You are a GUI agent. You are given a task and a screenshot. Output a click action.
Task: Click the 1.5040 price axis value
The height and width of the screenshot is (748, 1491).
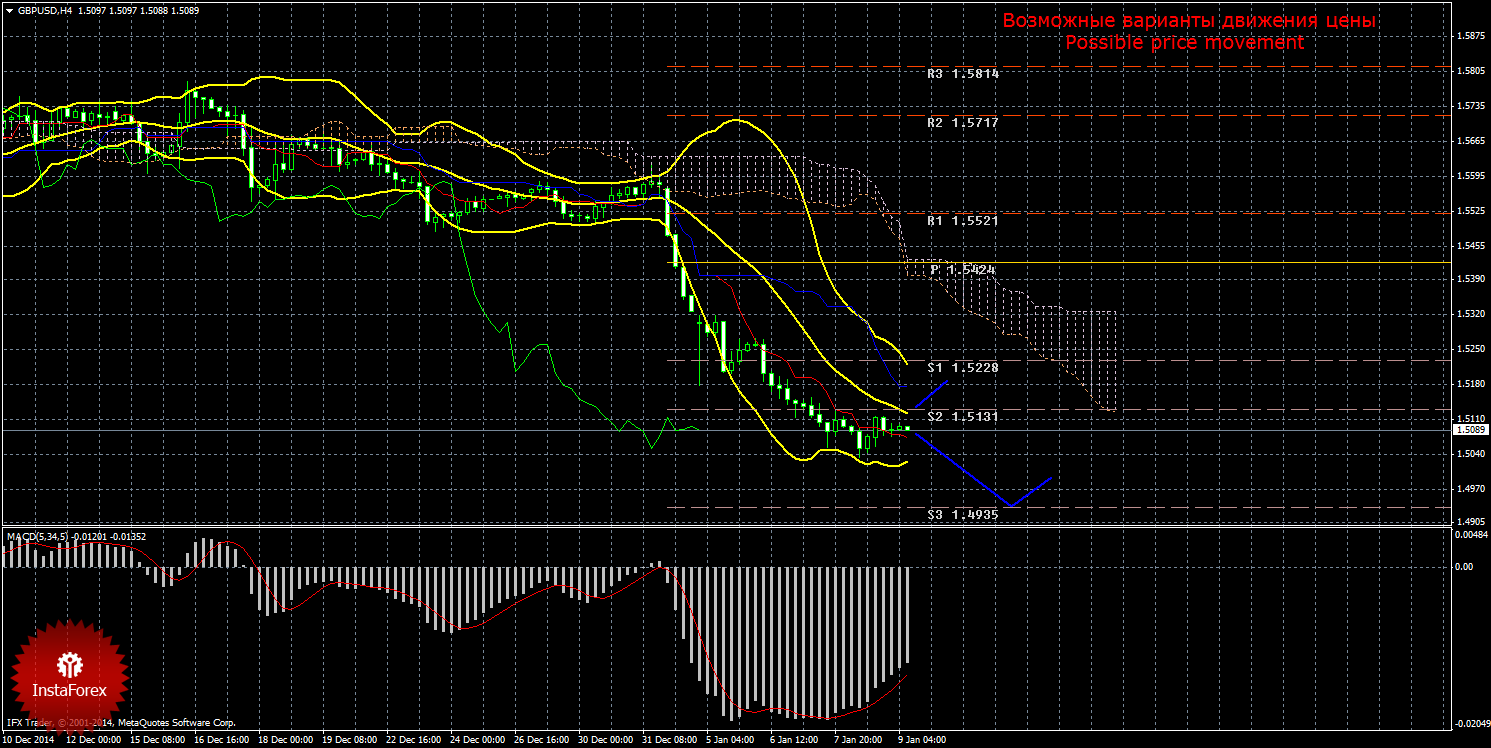point(1470,454)
